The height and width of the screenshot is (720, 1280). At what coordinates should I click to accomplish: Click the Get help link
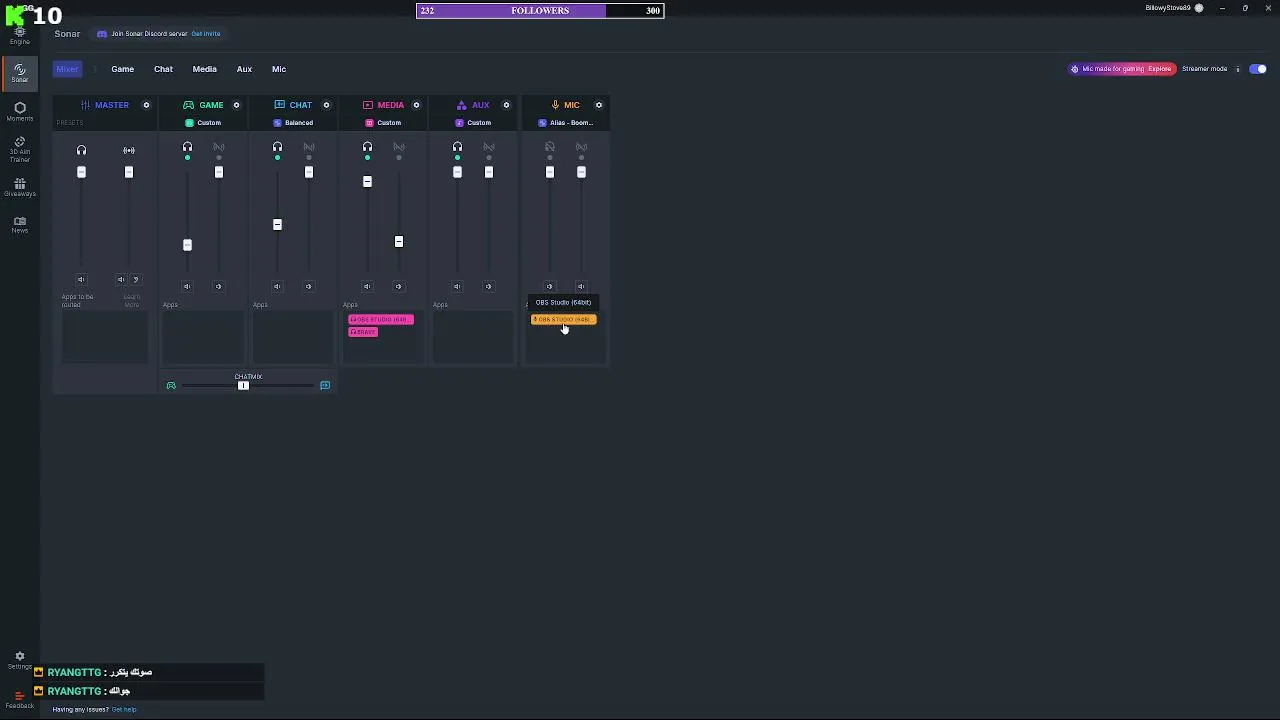coord(124,710)
